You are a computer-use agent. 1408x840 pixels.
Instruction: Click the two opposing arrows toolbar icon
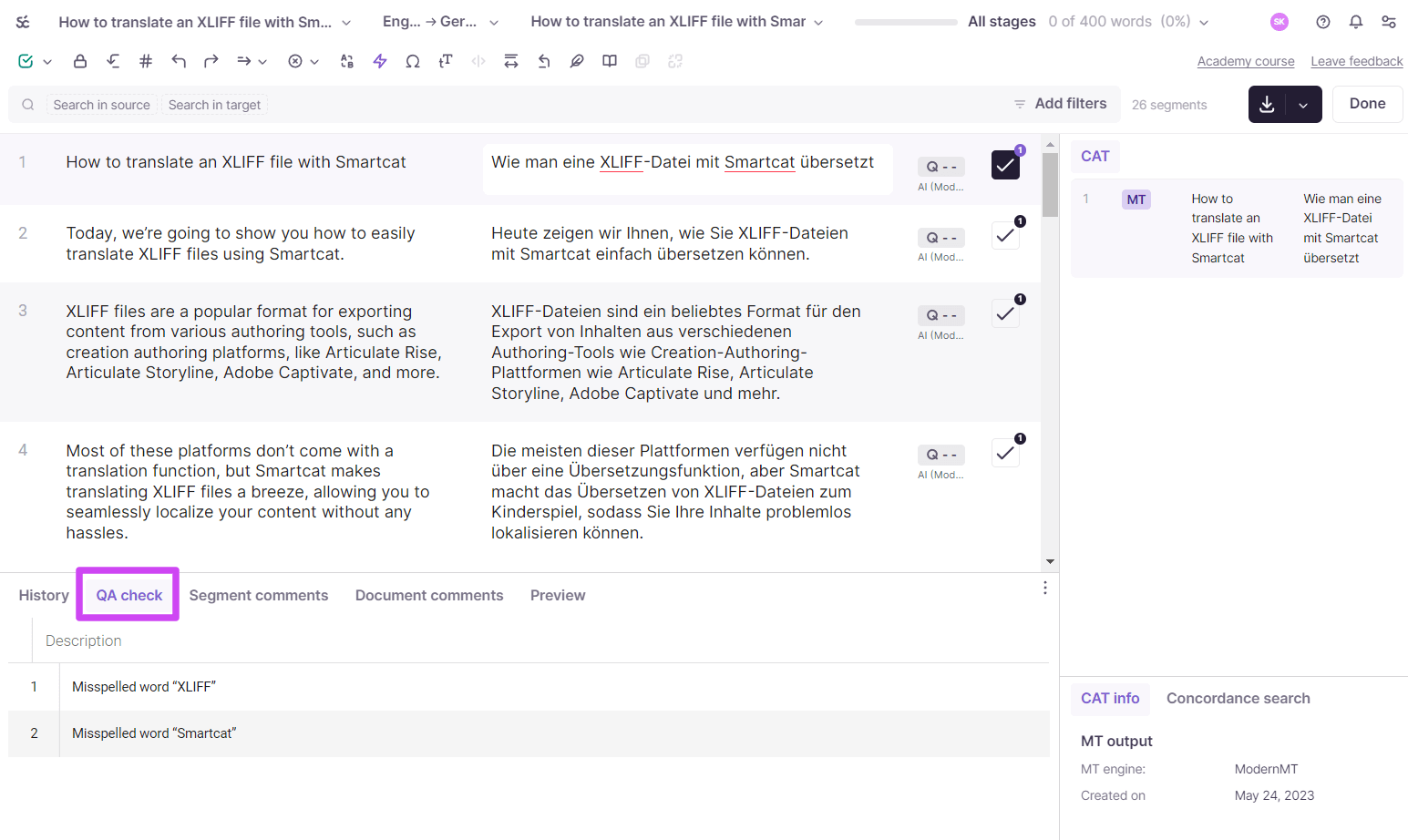click(511, 61)
